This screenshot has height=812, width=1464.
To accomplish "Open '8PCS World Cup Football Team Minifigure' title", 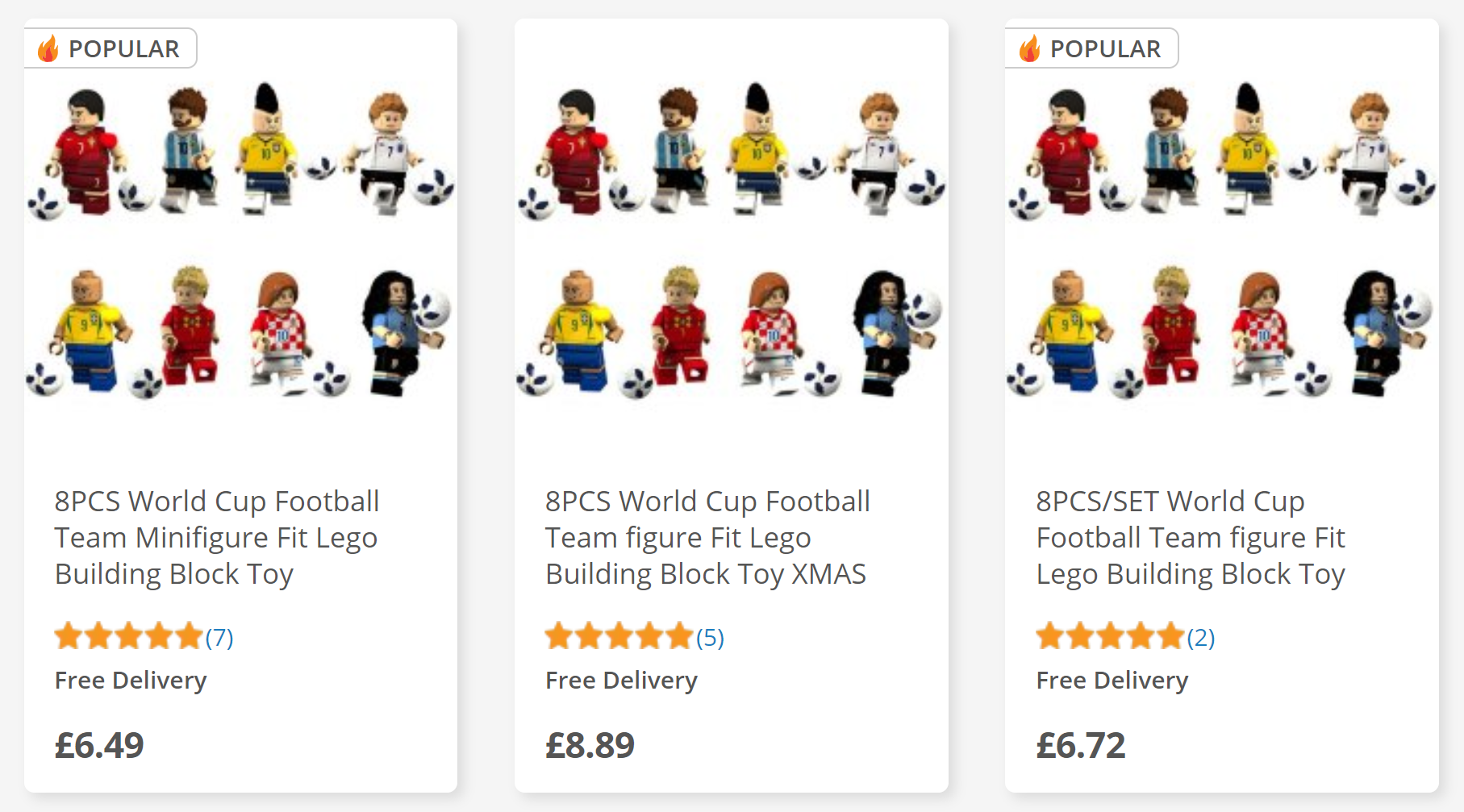I will click(x=217, y=537).
